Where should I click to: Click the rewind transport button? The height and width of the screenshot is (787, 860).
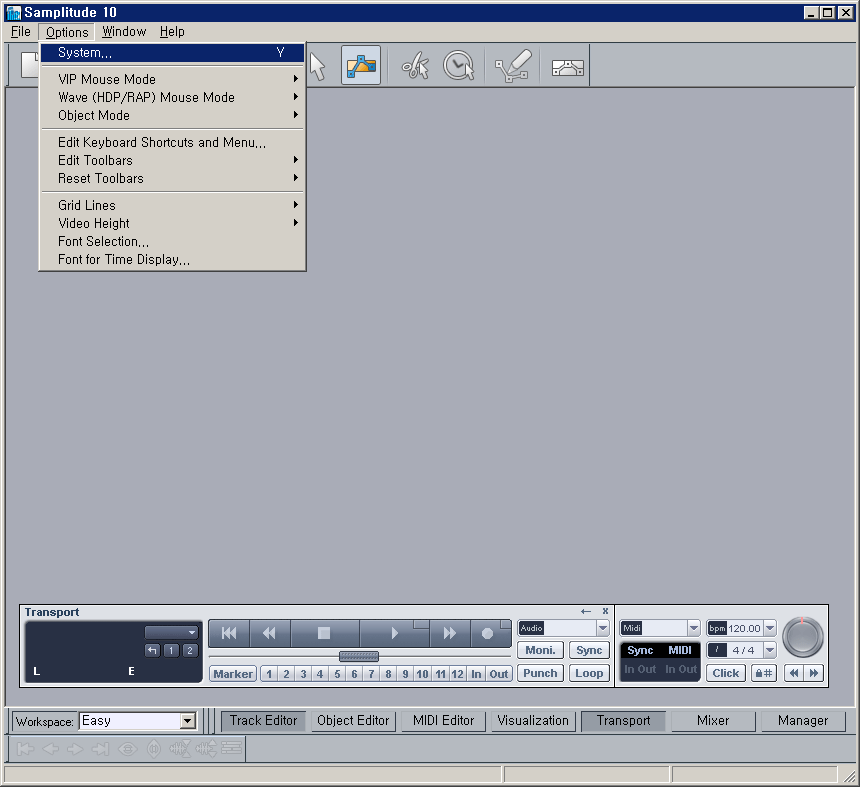269,633
